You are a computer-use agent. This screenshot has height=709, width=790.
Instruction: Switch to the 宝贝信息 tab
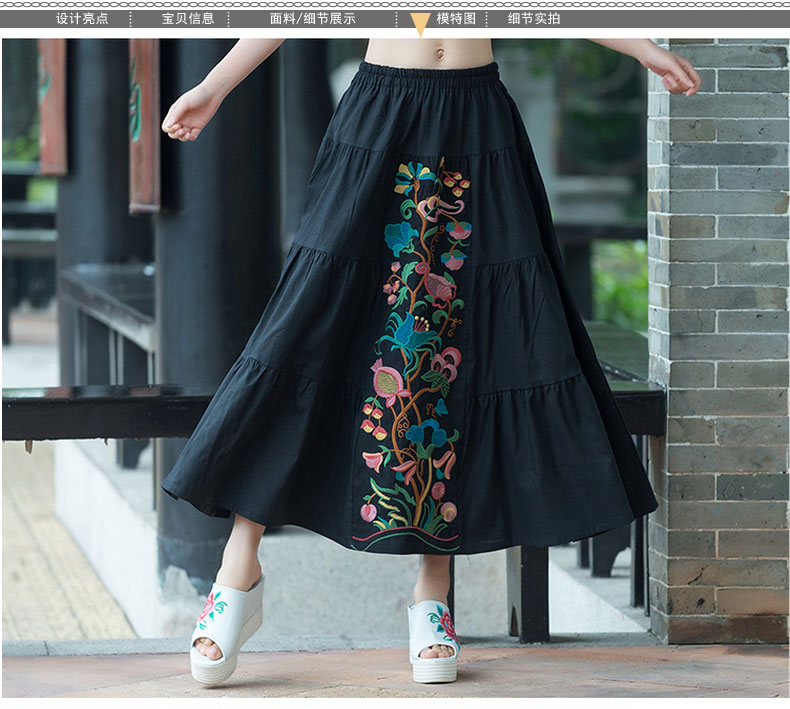click(188, 18)
